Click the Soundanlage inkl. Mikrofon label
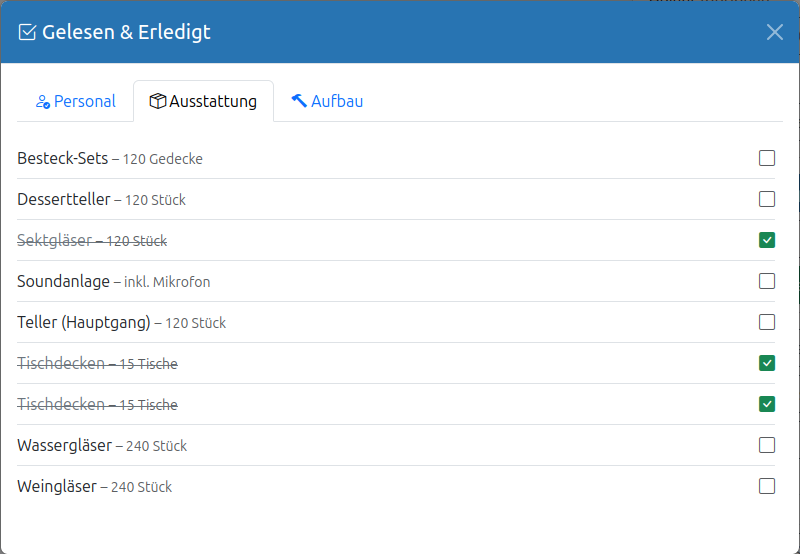800x554 pixels. tap(114, 282)
